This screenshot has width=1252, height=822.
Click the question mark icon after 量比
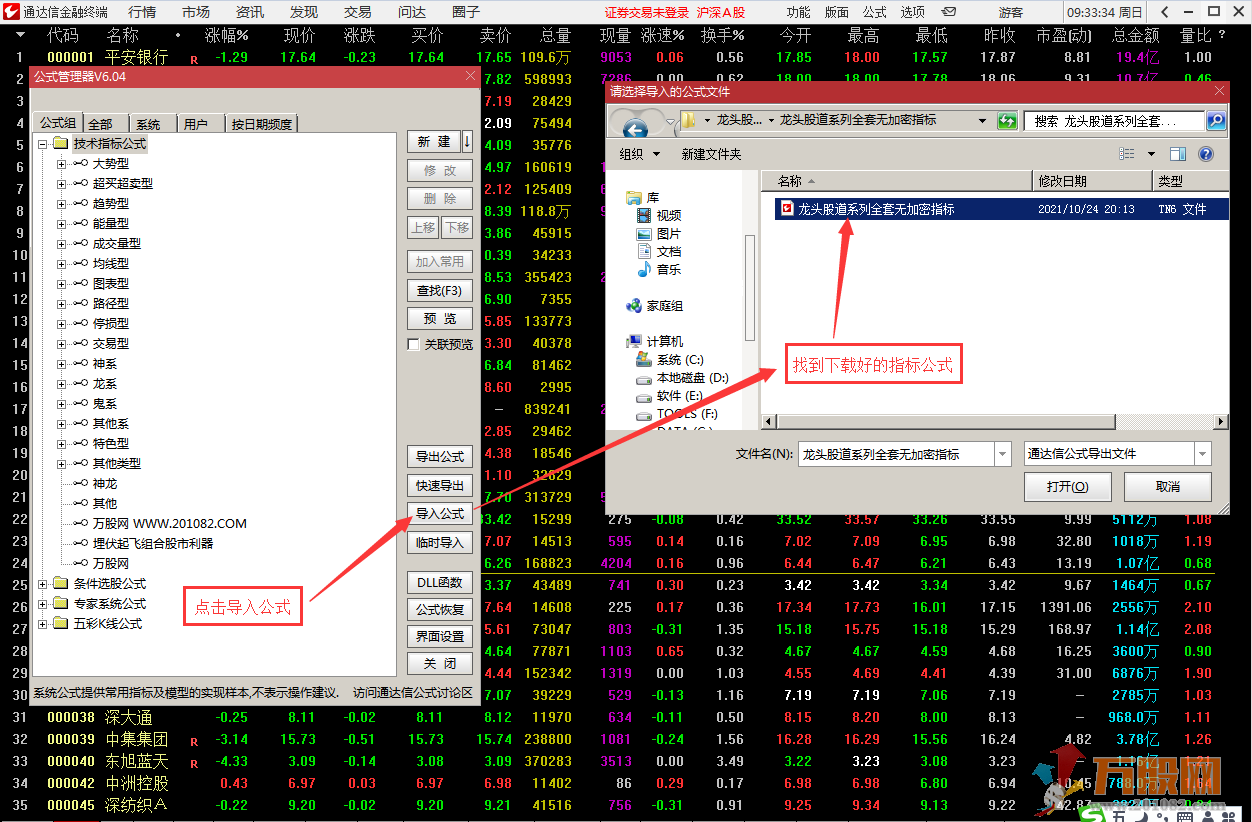[1222, 35]
